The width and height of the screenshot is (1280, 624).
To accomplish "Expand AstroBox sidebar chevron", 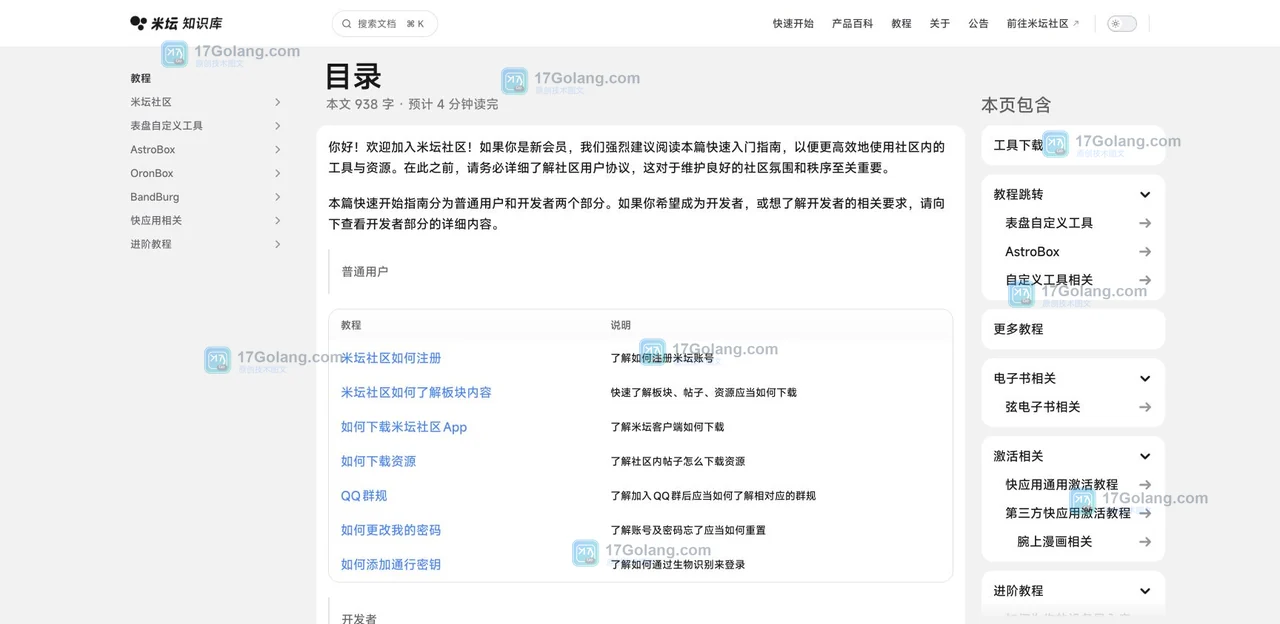I will [x=278, y=150].
